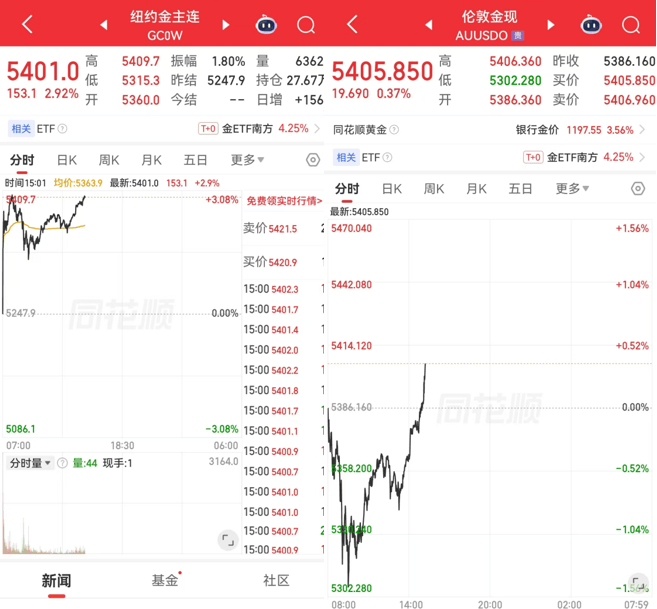Open the robot assistant beside 纽约金主连
Image resolution: width=657 pixels, height=609 pixels.
point(266,24)
